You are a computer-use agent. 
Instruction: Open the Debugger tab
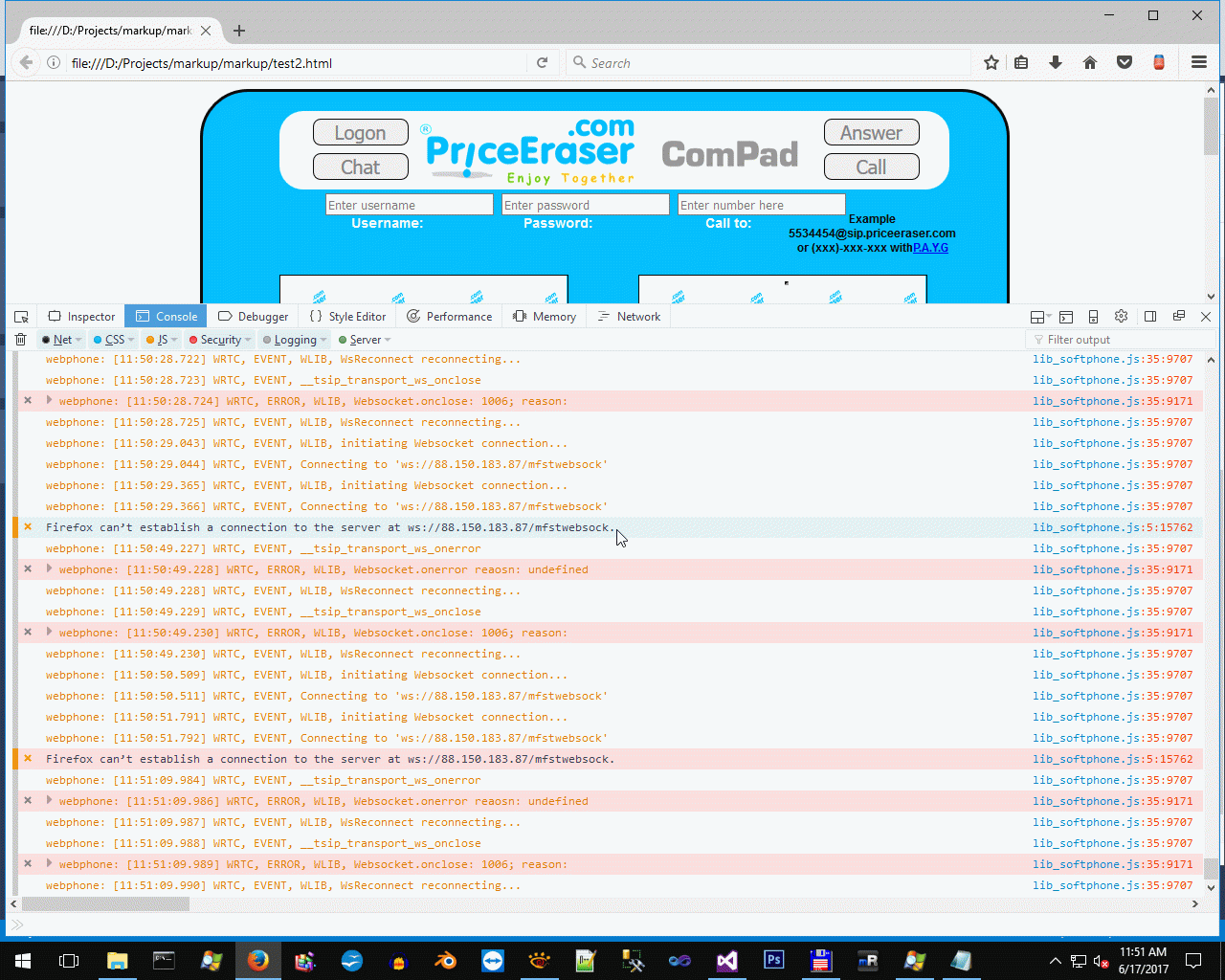253,317
